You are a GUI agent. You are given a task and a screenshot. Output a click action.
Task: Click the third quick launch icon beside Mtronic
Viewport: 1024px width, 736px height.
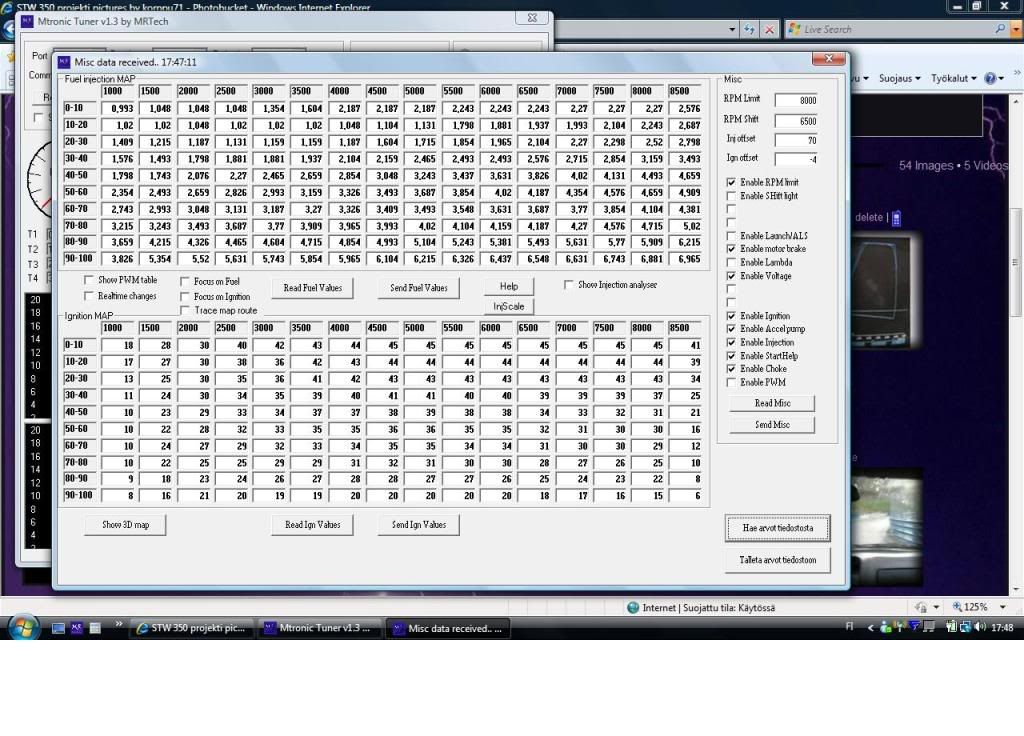[95, 628]
